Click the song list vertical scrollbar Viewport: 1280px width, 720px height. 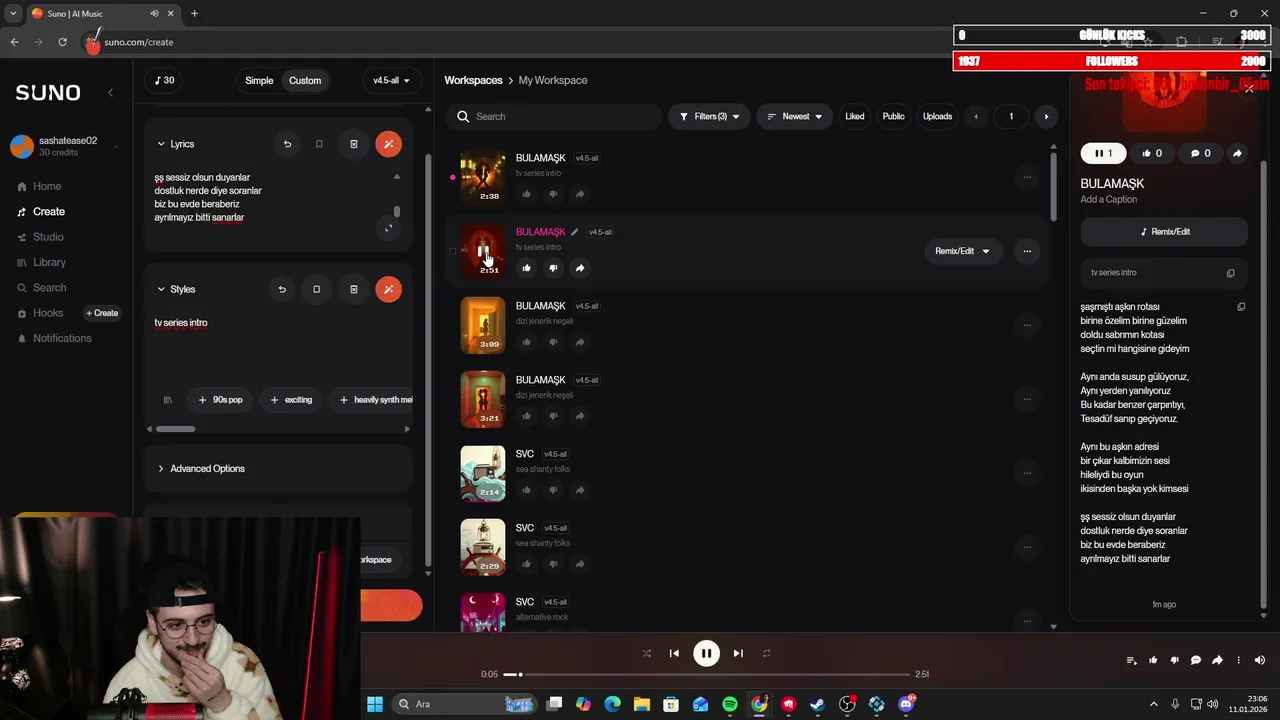[1053, 188]
